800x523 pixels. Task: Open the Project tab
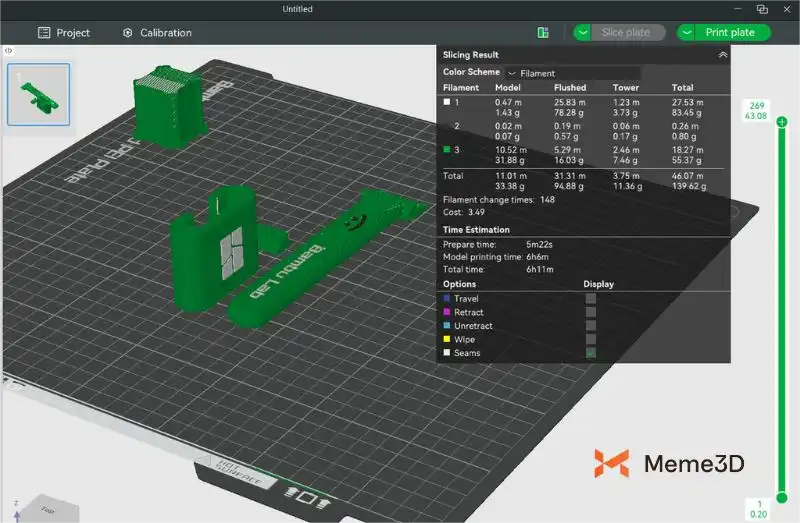[x=64, y=33]
